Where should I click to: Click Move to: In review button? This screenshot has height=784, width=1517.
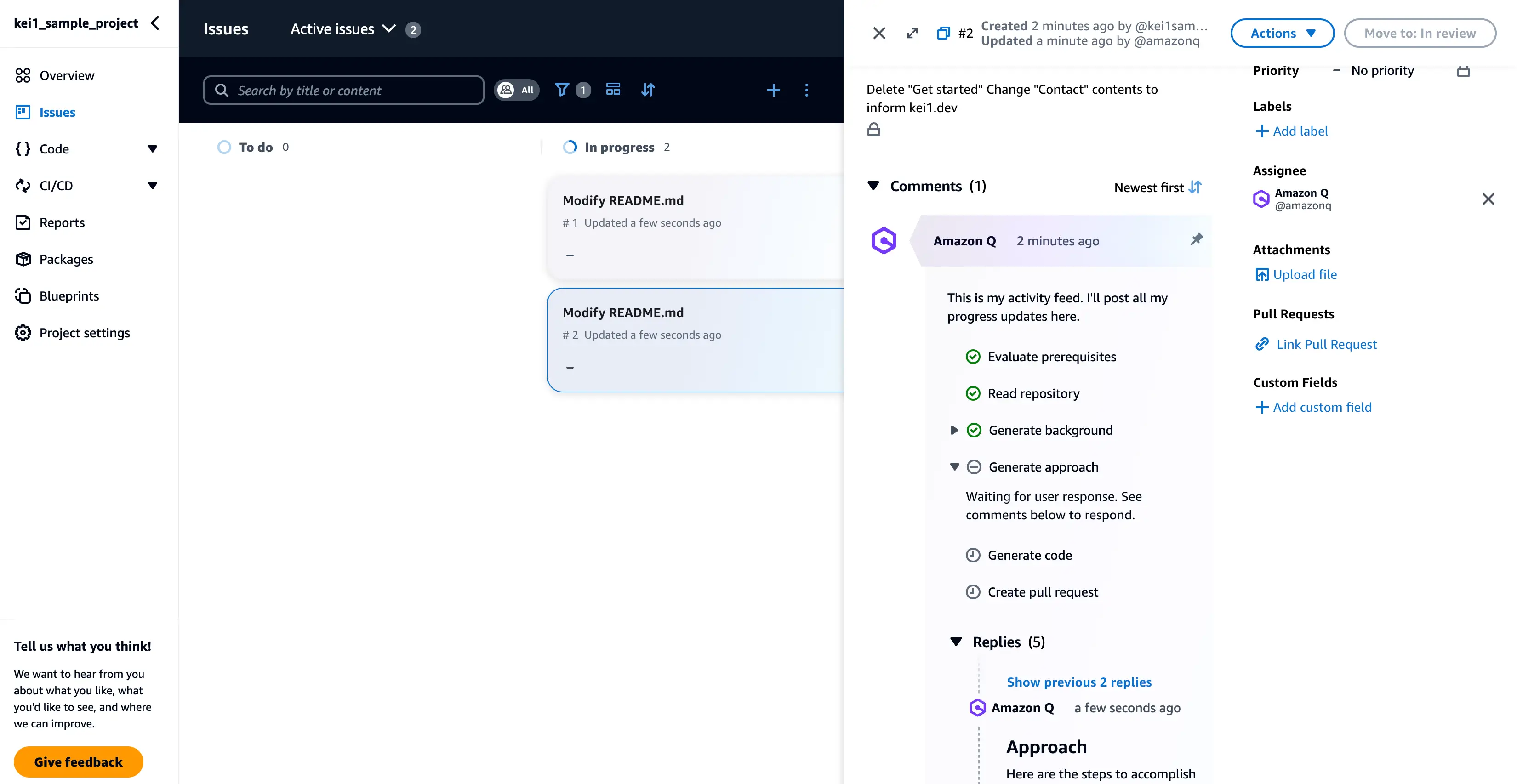point(1420,33)
